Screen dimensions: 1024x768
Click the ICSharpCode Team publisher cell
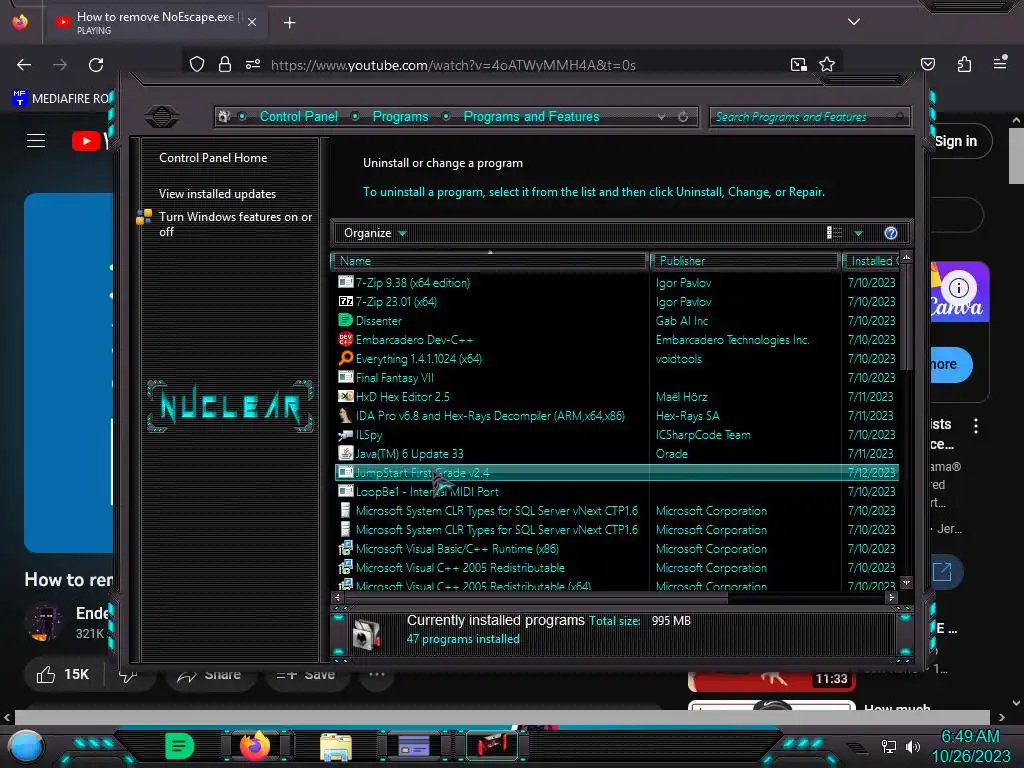(703, 435)
